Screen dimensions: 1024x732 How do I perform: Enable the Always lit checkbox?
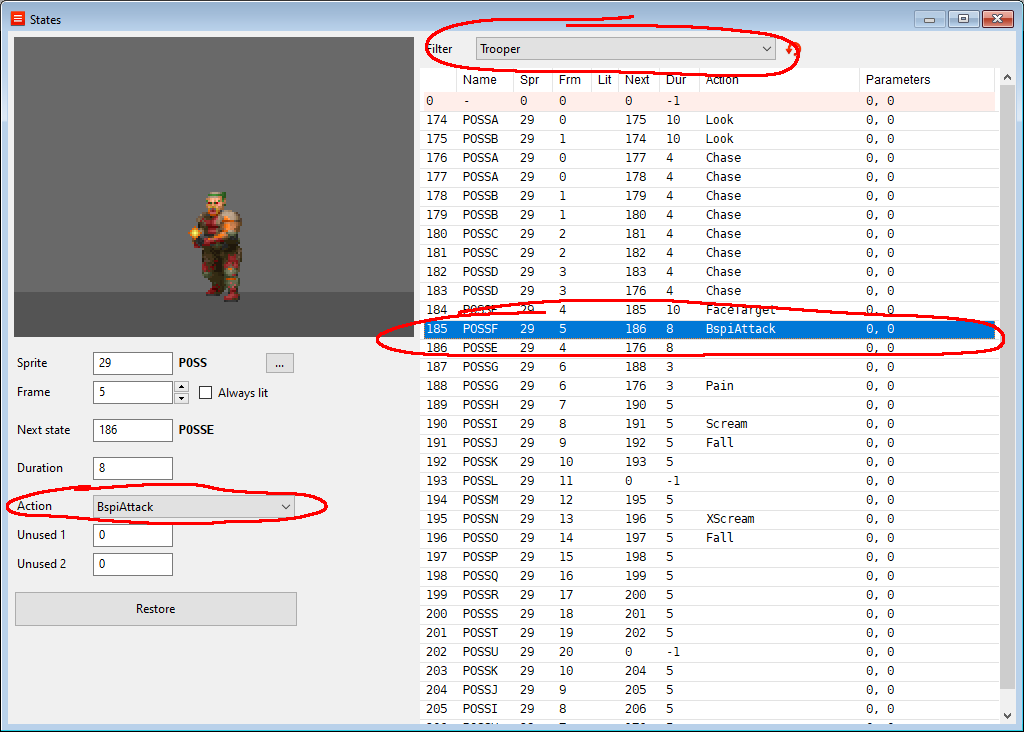pyautogui.click(x=206, y=393)
